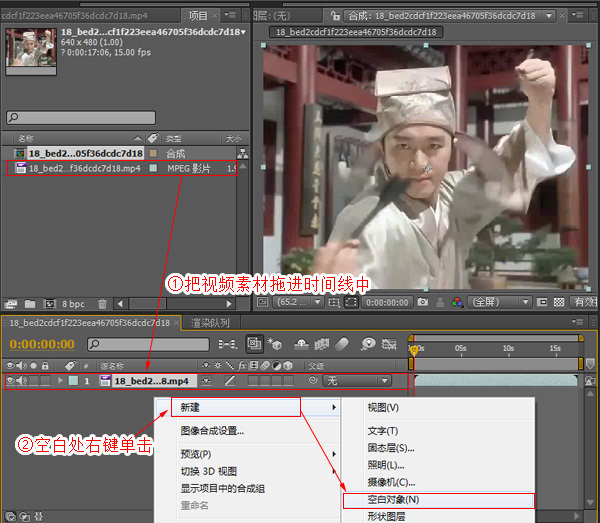The height and width of the screenshot is (523, 600).
Task: Click the timeline timecode 0:00:00:00
Action: (42, 344)
